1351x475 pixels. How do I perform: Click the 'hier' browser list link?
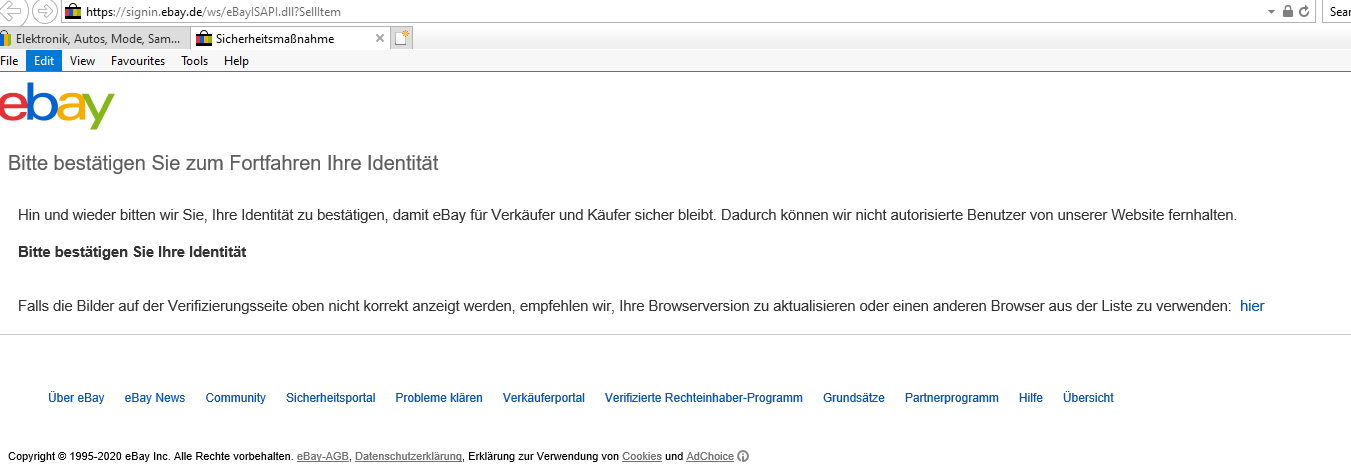[1252, 306]
